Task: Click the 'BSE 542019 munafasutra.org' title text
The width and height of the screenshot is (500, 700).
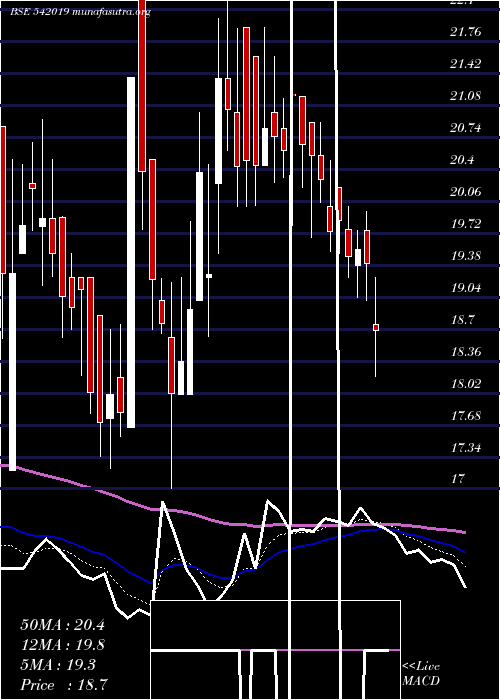Action: point(80,12)
